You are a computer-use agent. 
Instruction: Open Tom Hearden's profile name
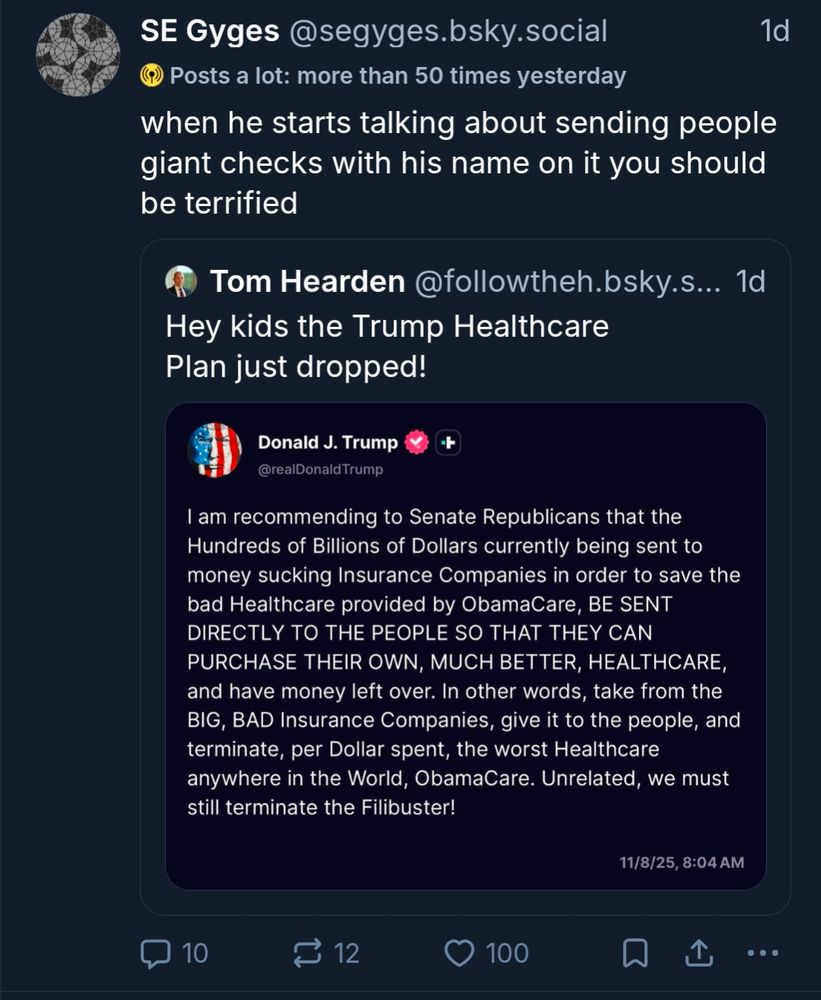pyautogui.click(x=307, y=282)
